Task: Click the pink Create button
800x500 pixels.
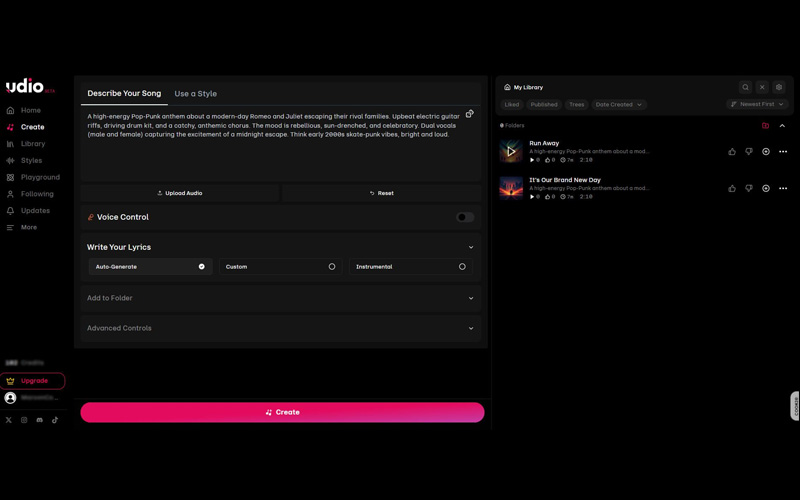Action: pos(282,412)
